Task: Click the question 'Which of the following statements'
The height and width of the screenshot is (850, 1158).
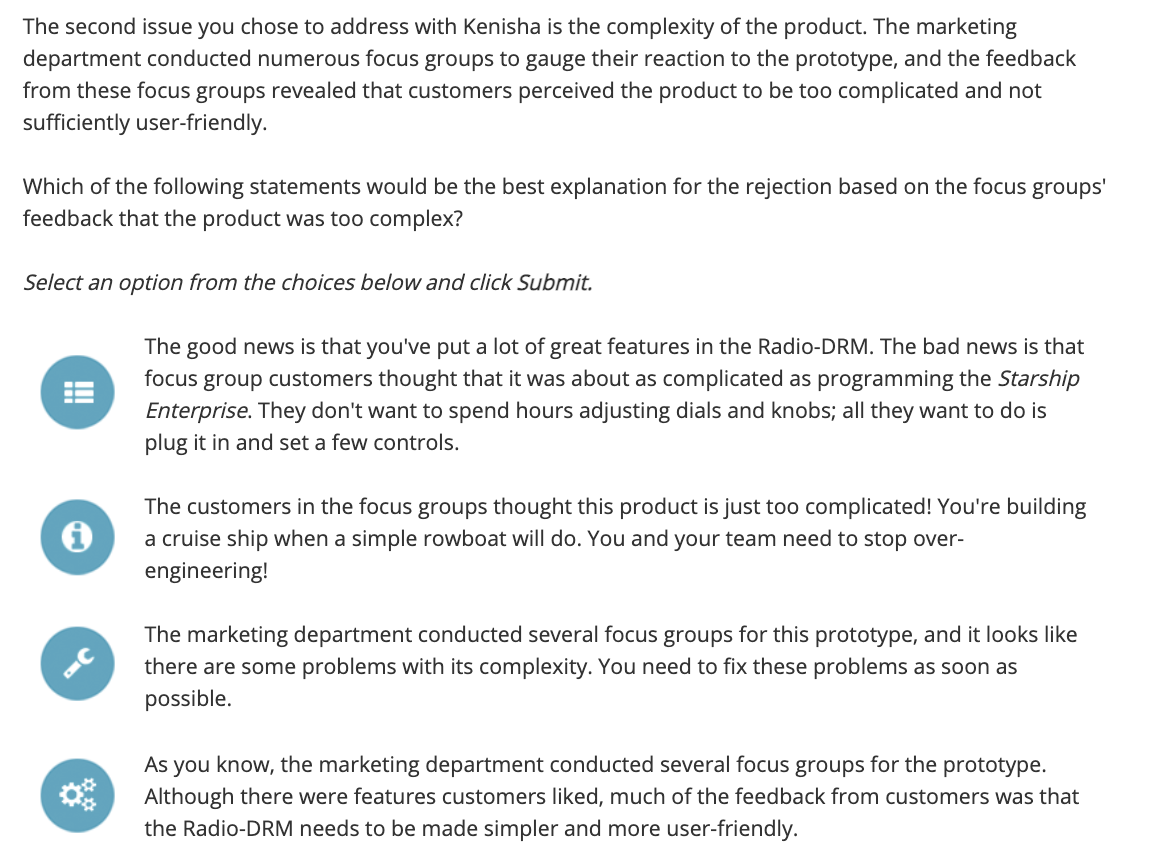Action: (x=564, y=202)
